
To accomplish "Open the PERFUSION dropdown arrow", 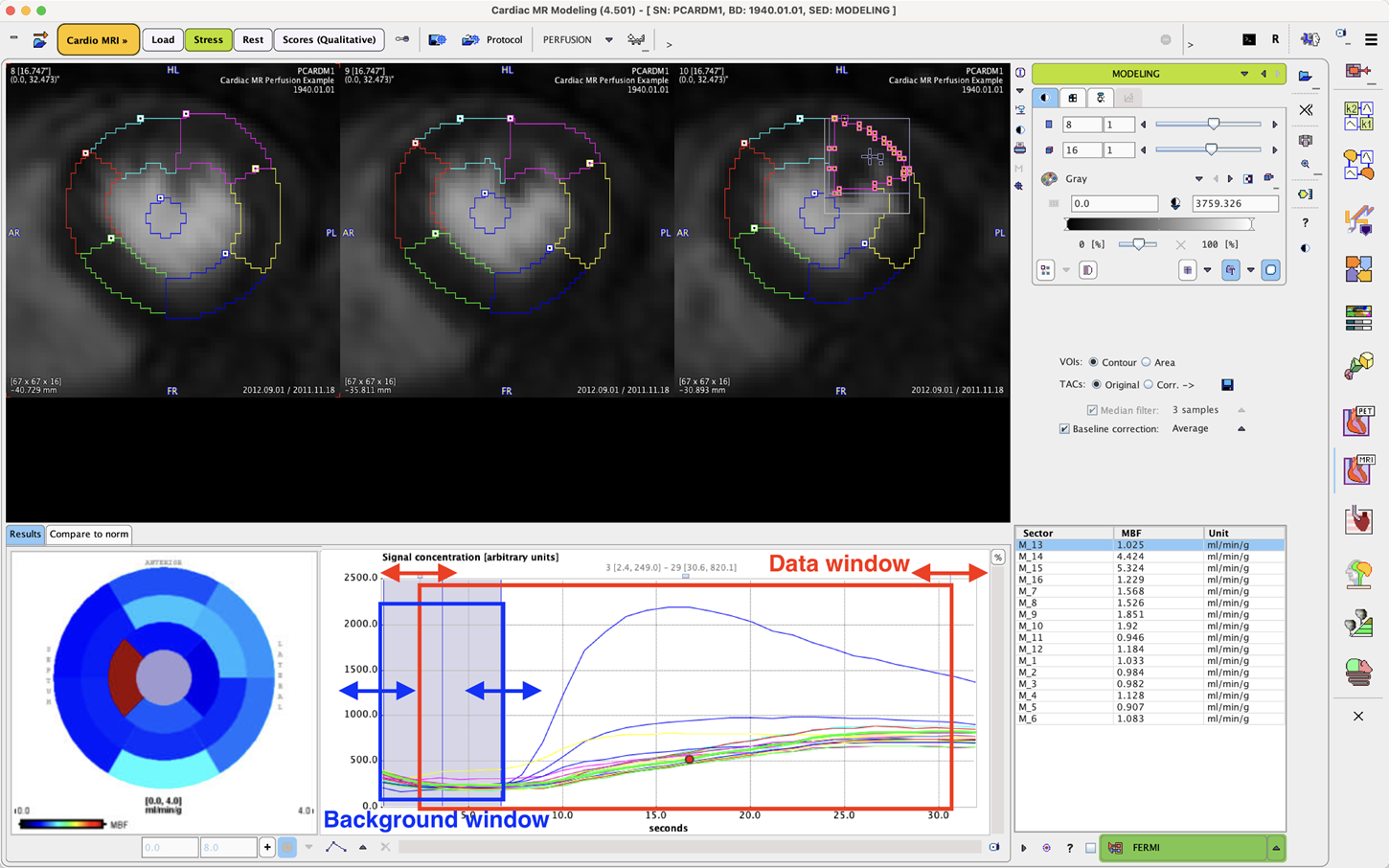I will click(x=608, y=40).
